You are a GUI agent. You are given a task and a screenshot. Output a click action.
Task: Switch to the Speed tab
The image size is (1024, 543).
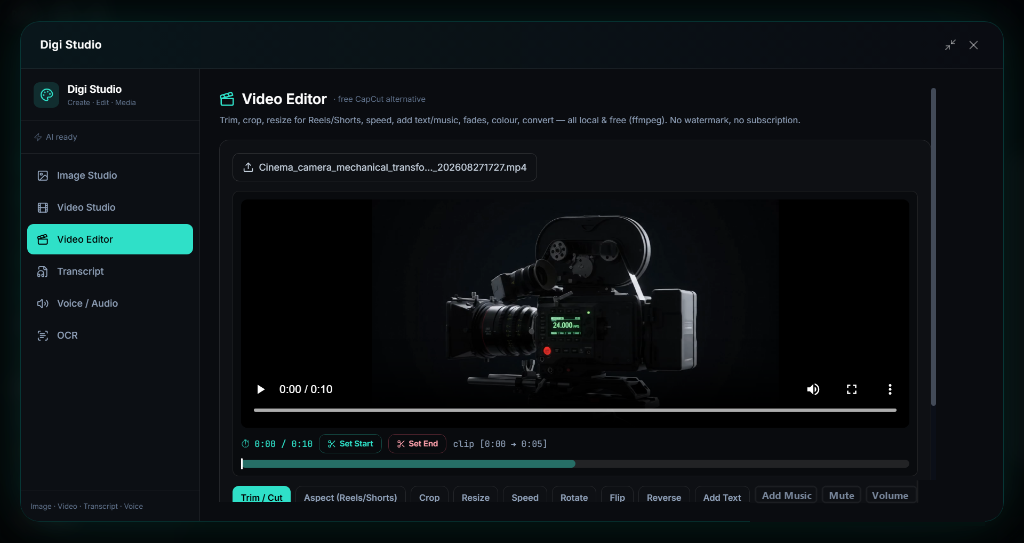pos(525,495)
